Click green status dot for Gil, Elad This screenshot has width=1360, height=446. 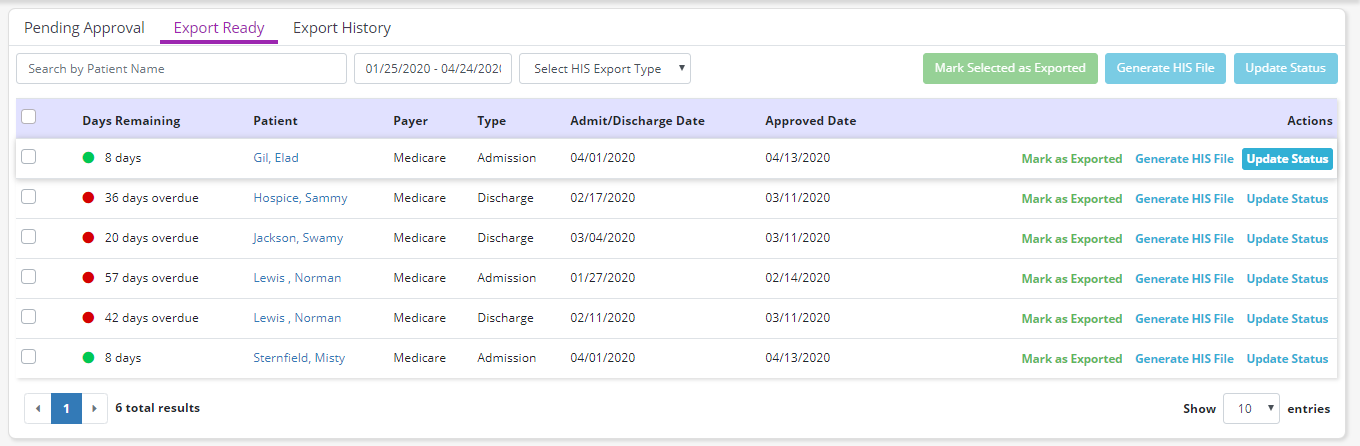click(89, 158)
